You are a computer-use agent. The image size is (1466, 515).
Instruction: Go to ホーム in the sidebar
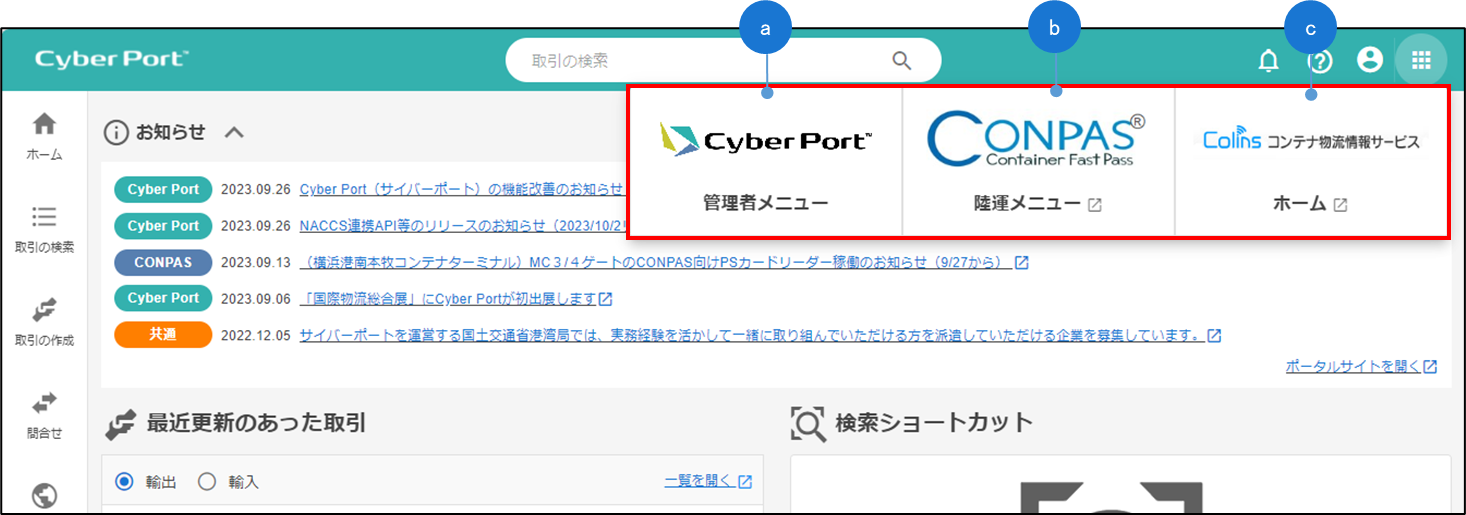[44, 136]
